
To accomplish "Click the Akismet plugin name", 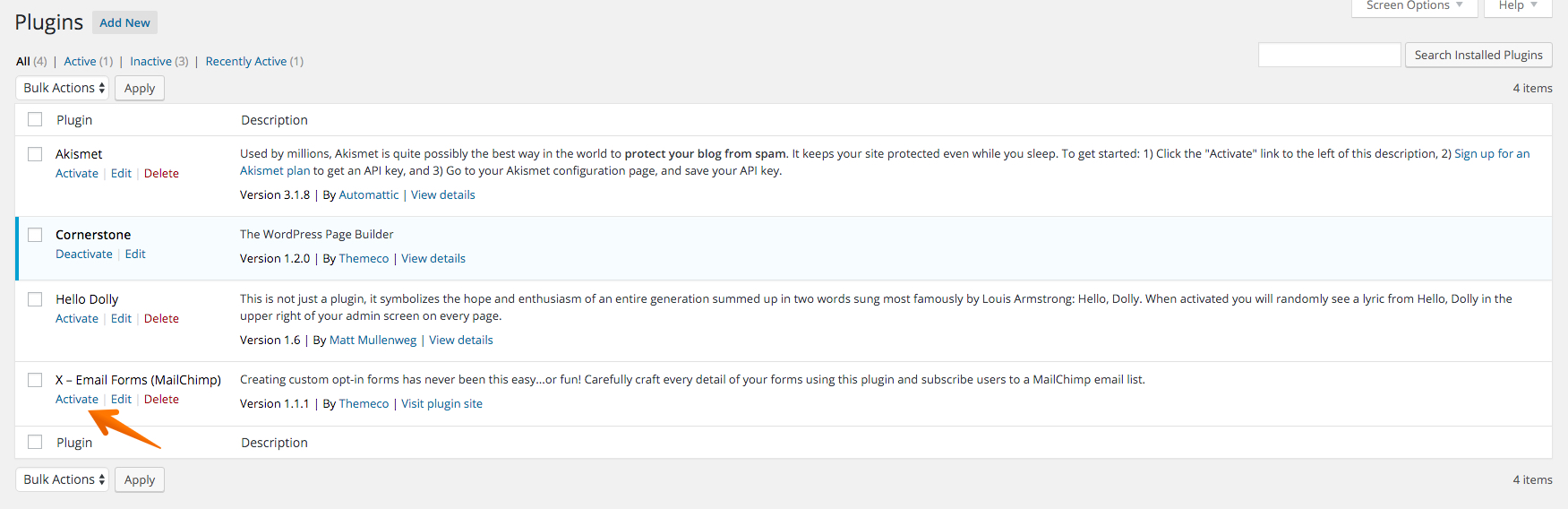I will pyautogui.click(x=79, y=154).
